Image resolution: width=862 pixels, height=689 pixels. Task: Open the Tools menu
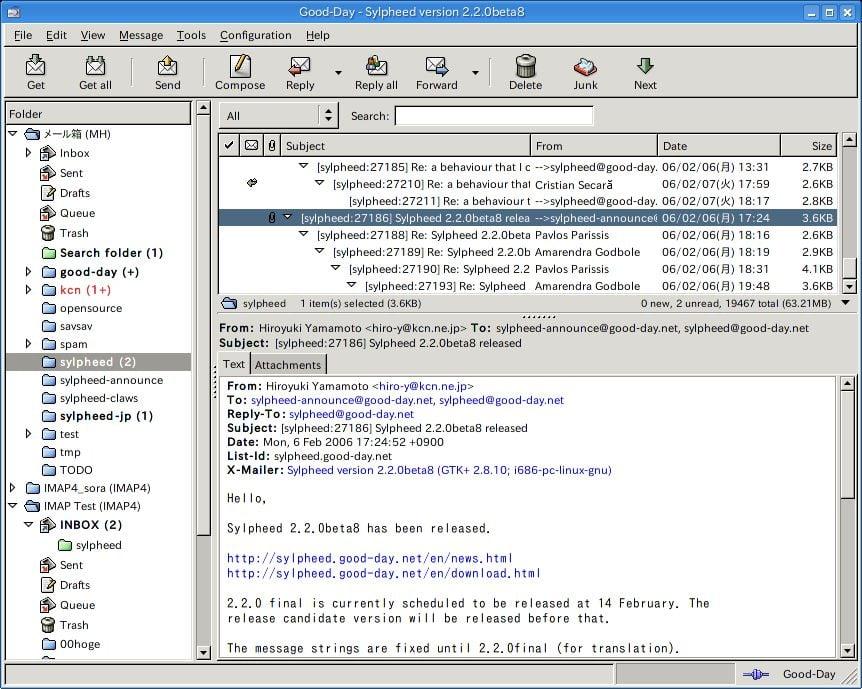191,35
